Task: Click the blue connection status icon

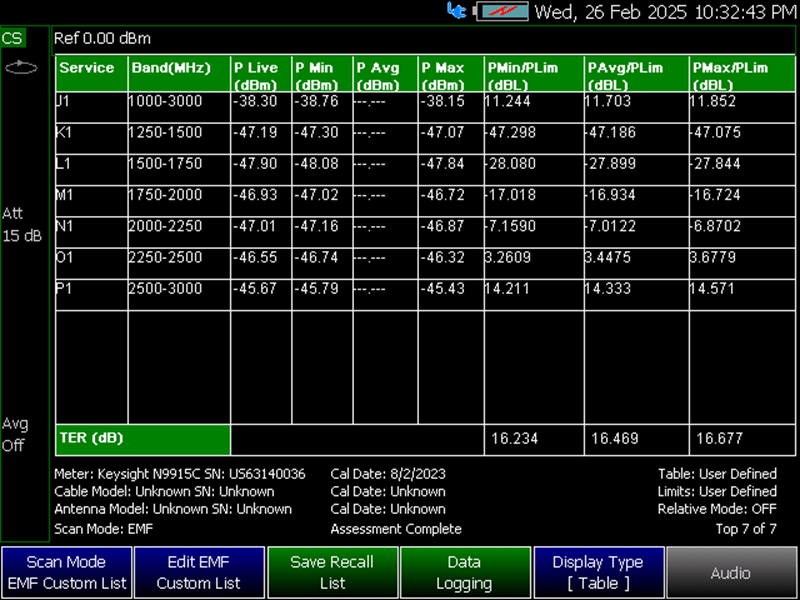Action: pyautogui.click(x=456, y=11)
